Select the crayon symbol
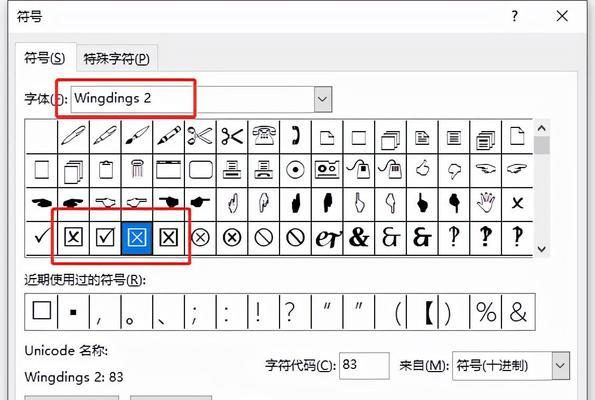595x400 pixels. [x=168, y=137]
